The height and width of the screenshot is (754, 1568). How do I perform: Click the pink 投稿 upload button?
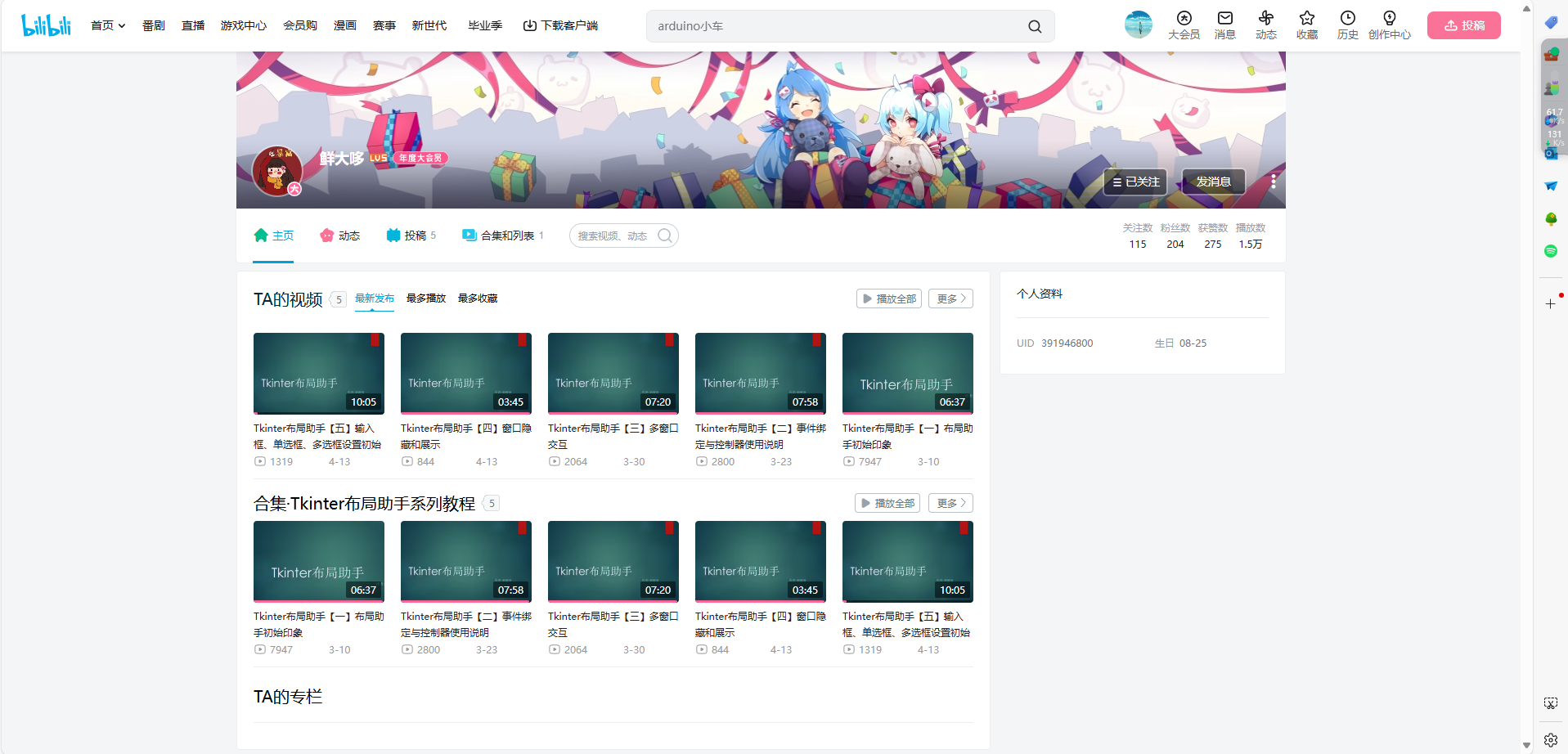pyautogui.click(x=1463, y=25)
